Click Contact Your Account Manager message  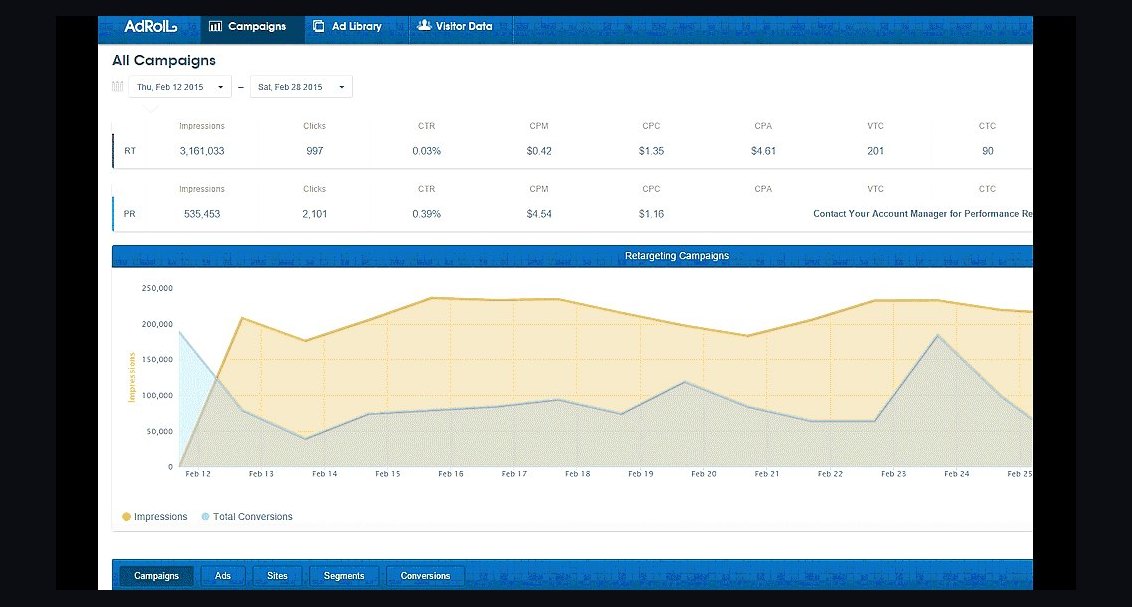pos(923,214)
